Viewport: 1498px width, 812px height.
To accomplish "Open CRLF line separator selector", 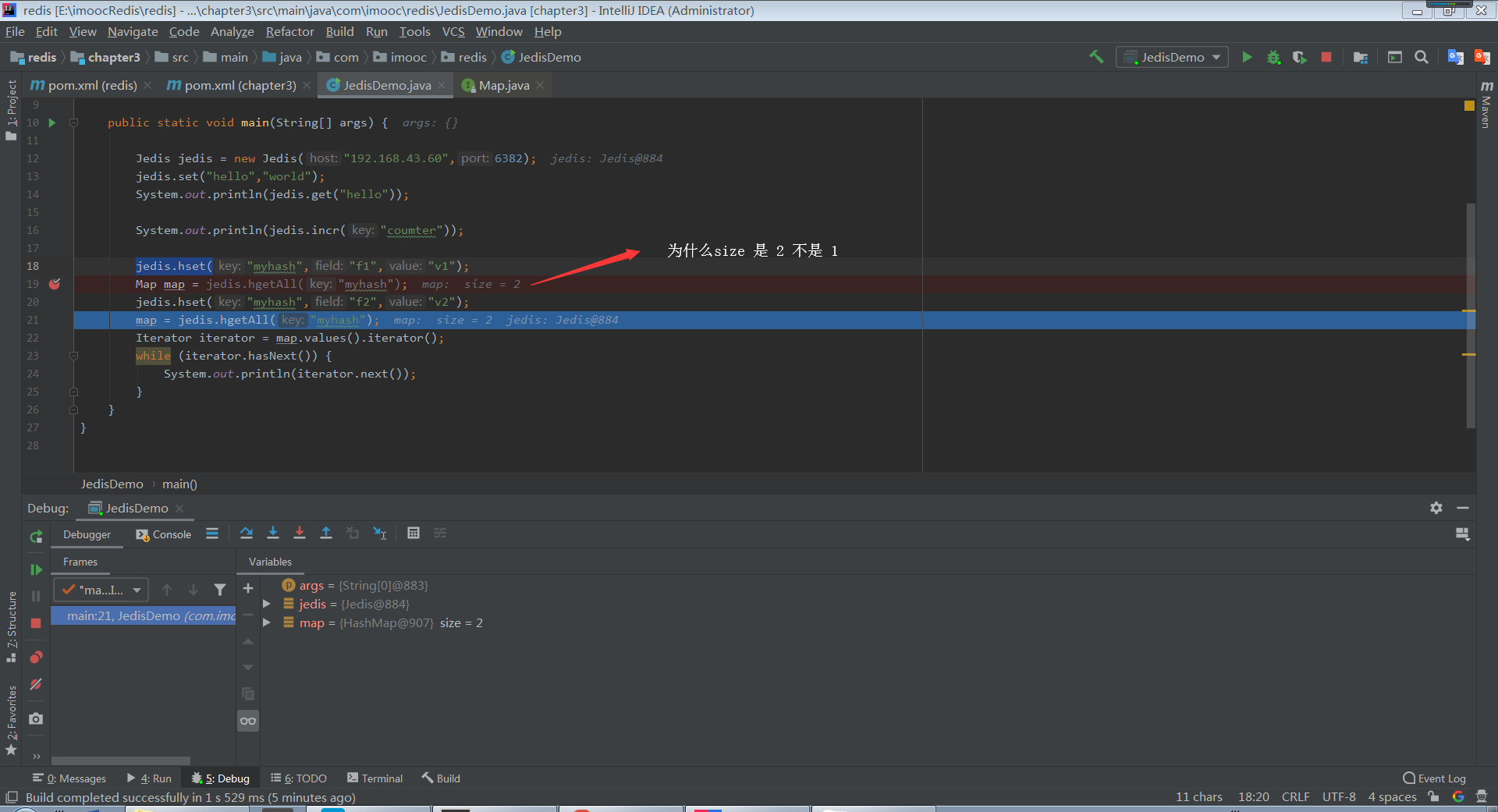I will (1295, 796).
